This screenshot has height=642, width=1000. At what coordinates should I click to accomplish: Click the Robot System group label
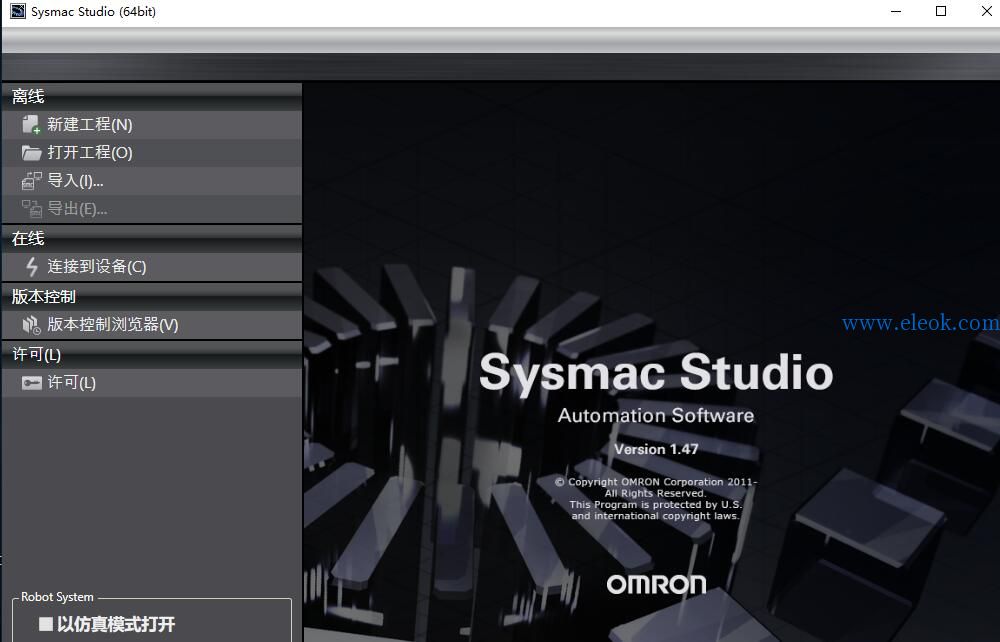57,597
